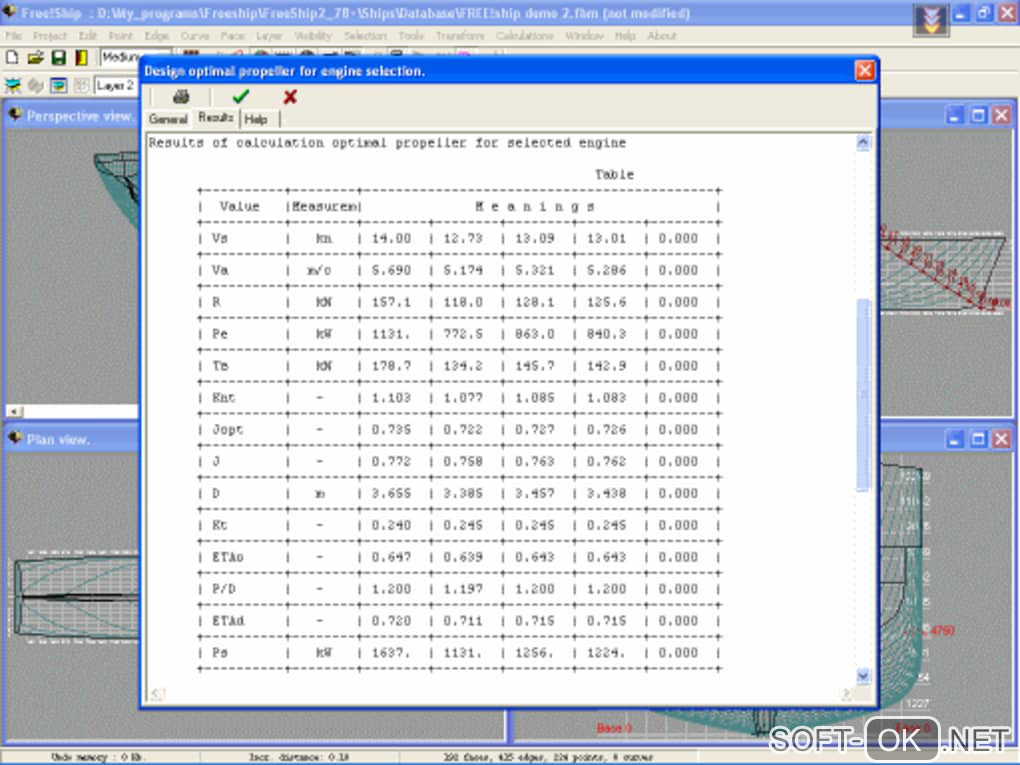Click the results scrollbar down arrow
Screen dimensions: 1020x765
(863, 677)
